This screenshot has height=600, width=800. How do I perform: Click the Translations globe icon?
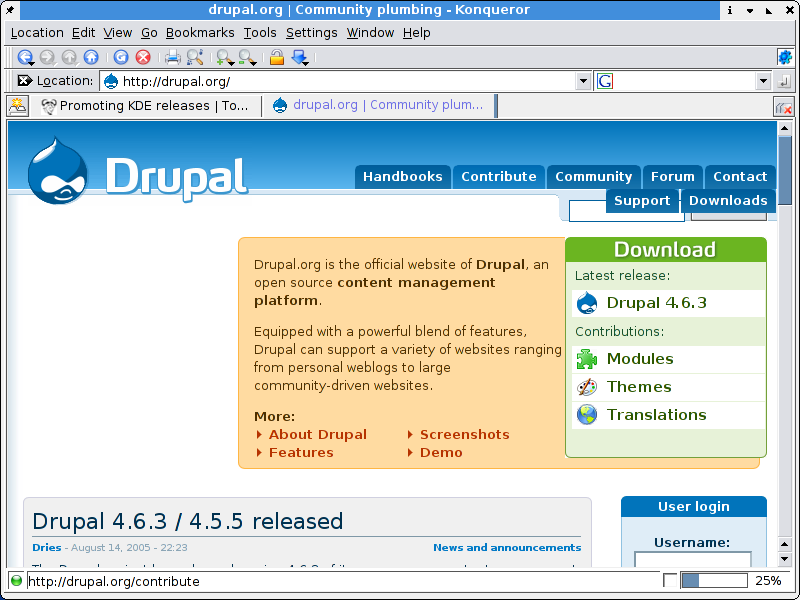pos(587,415)
